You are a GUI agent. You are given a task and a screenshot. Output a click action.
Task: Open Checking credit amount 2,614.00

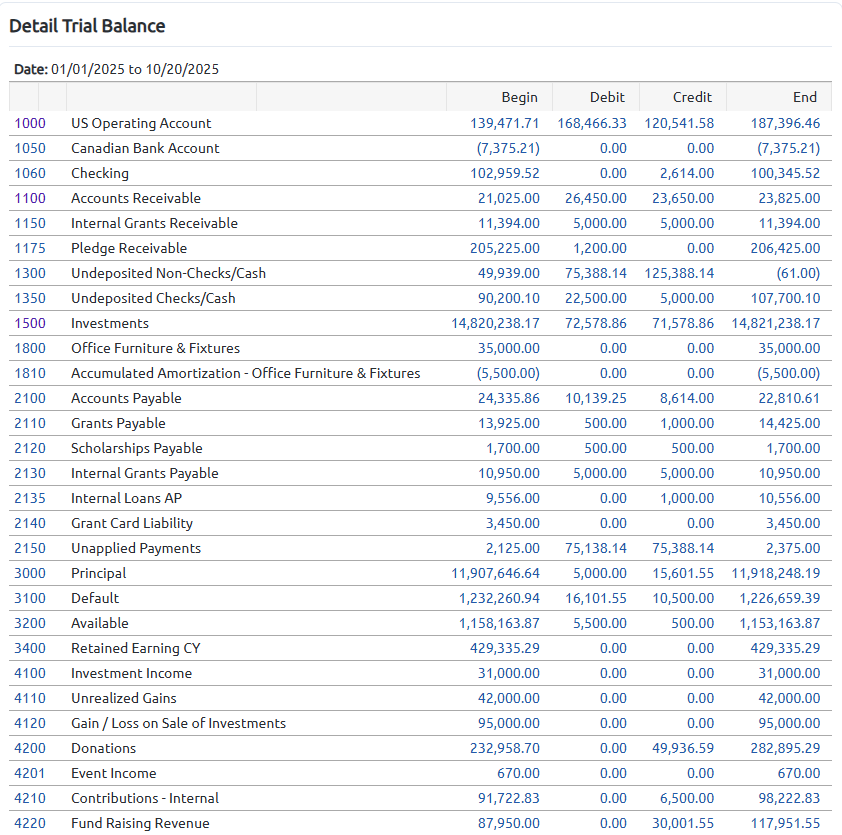click(687, 173)
